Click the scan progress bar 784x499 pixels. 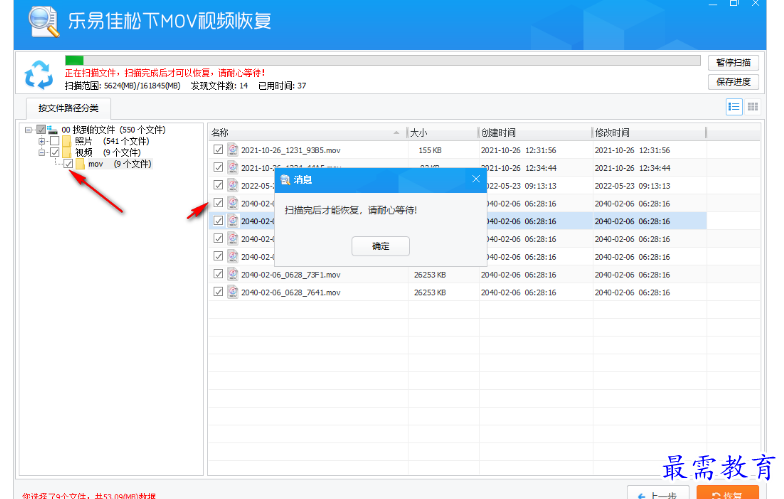tap(382, 61)
